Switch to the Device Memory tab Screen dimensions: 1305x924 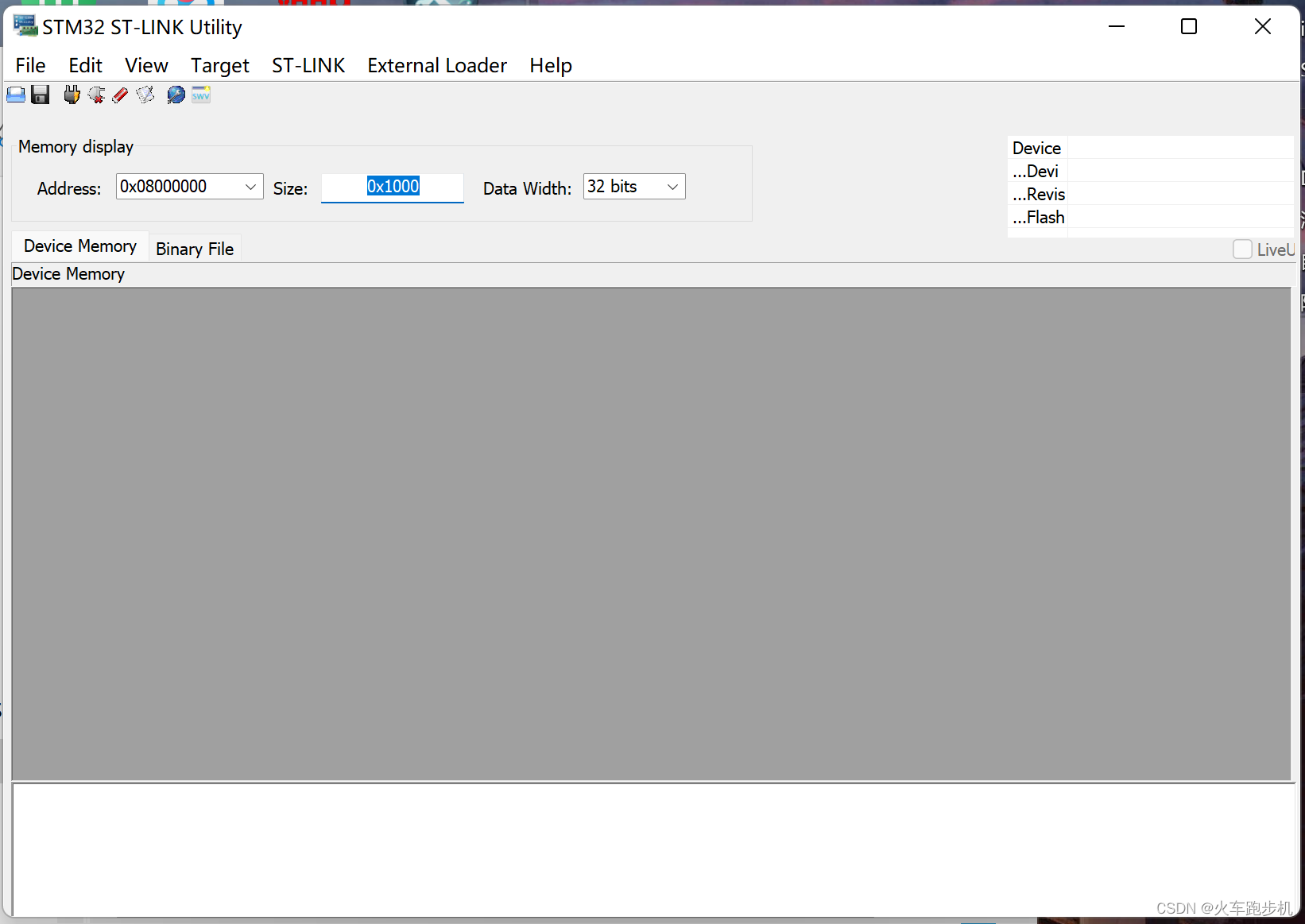pos(80,246)
